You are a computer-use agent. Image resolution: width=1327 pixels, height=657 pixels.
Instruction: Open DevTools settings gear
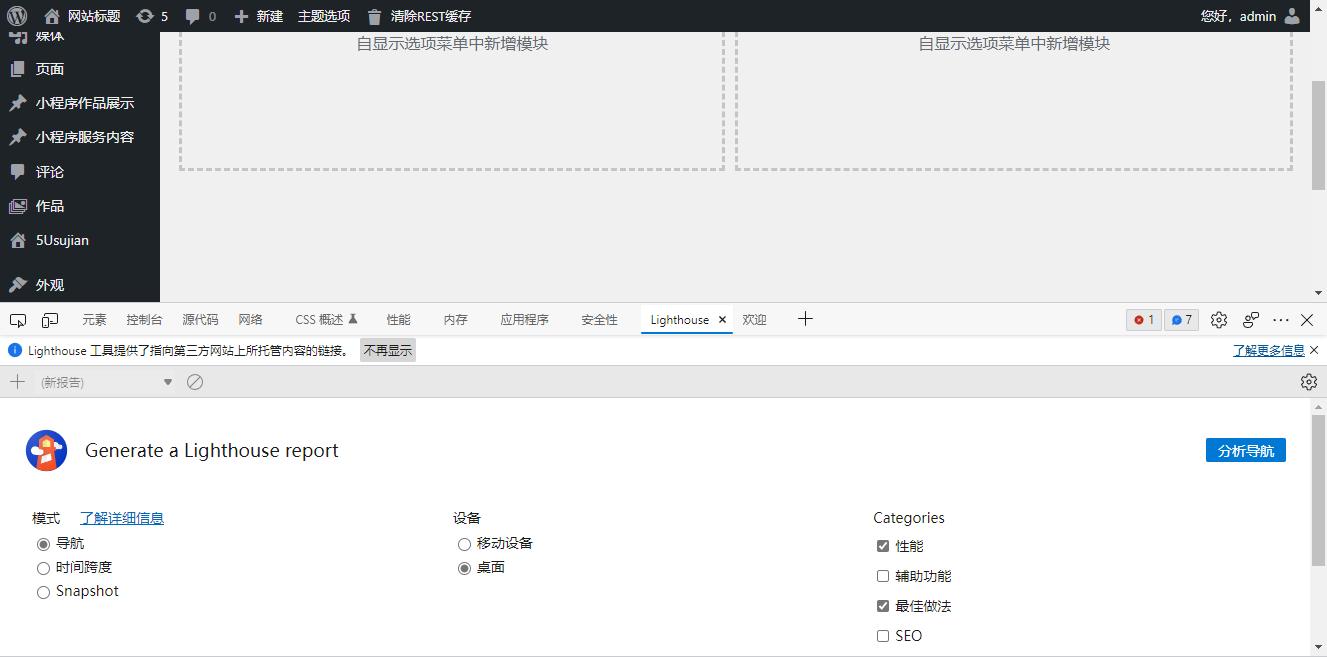pos(1218,319)
